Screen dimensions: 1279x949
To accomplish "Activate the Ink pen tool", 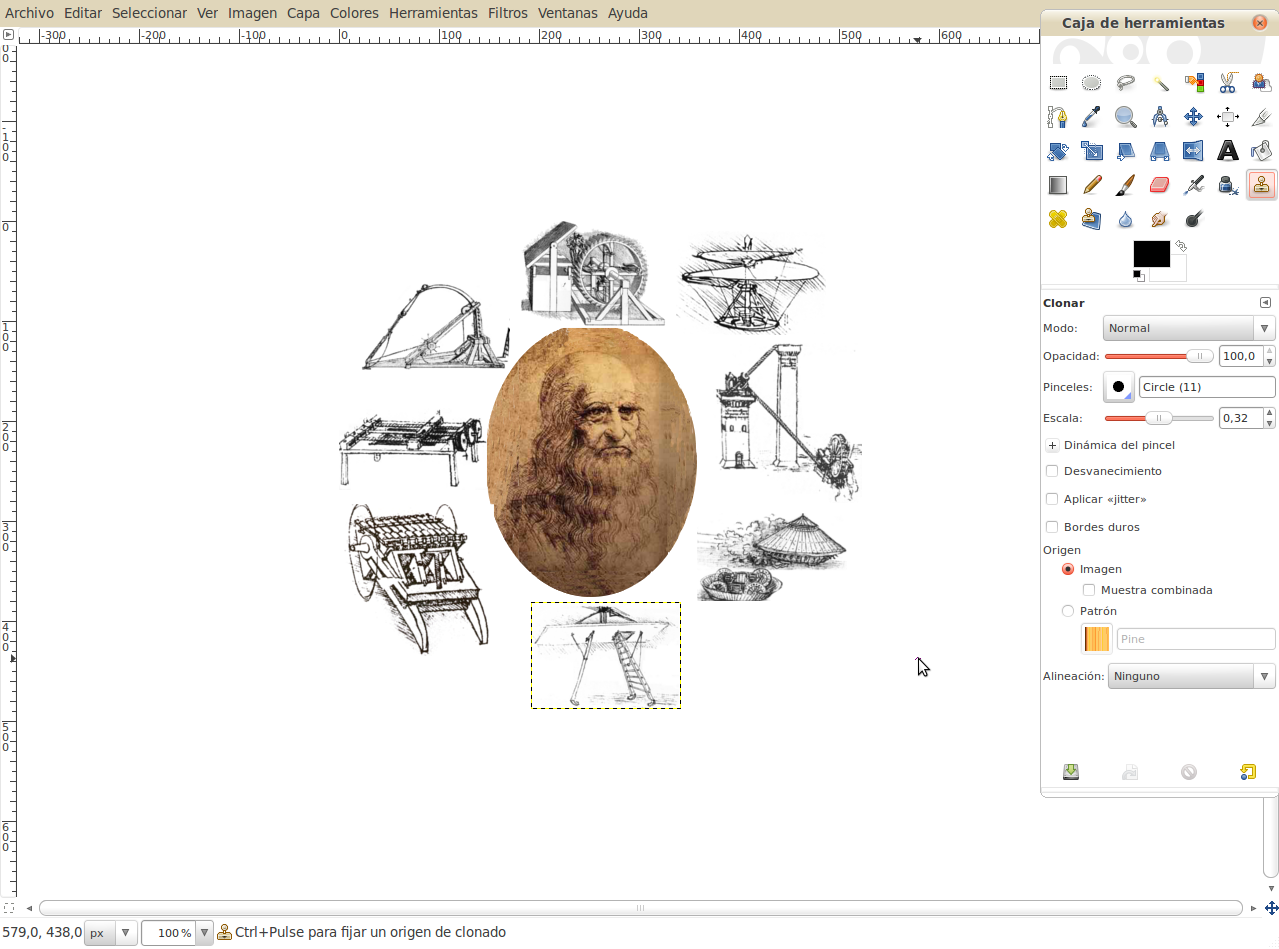I will (1227, 184).
